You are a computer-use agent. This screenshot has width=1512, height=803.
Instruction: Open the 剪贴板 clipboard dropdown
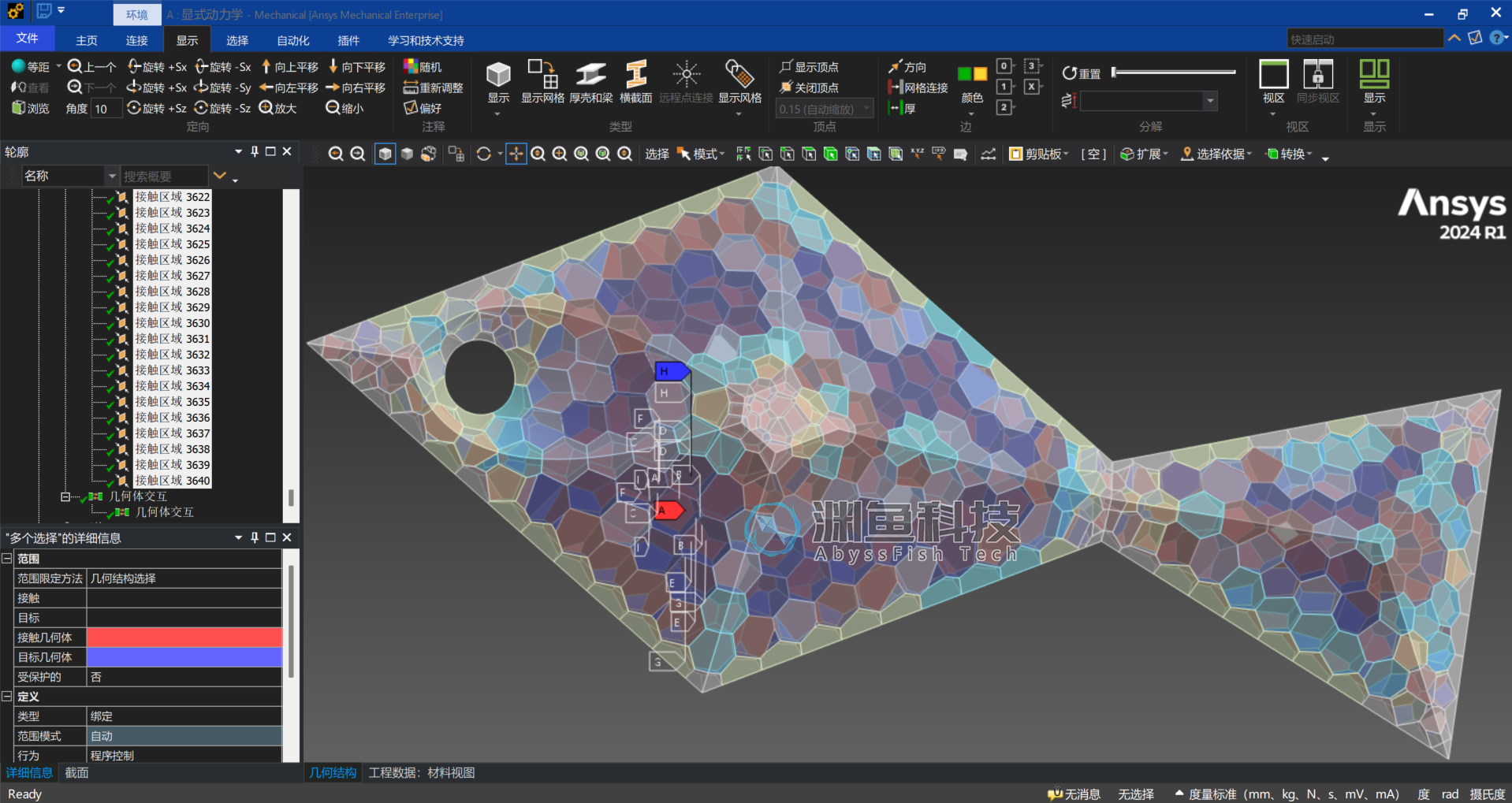[1039, 154]
